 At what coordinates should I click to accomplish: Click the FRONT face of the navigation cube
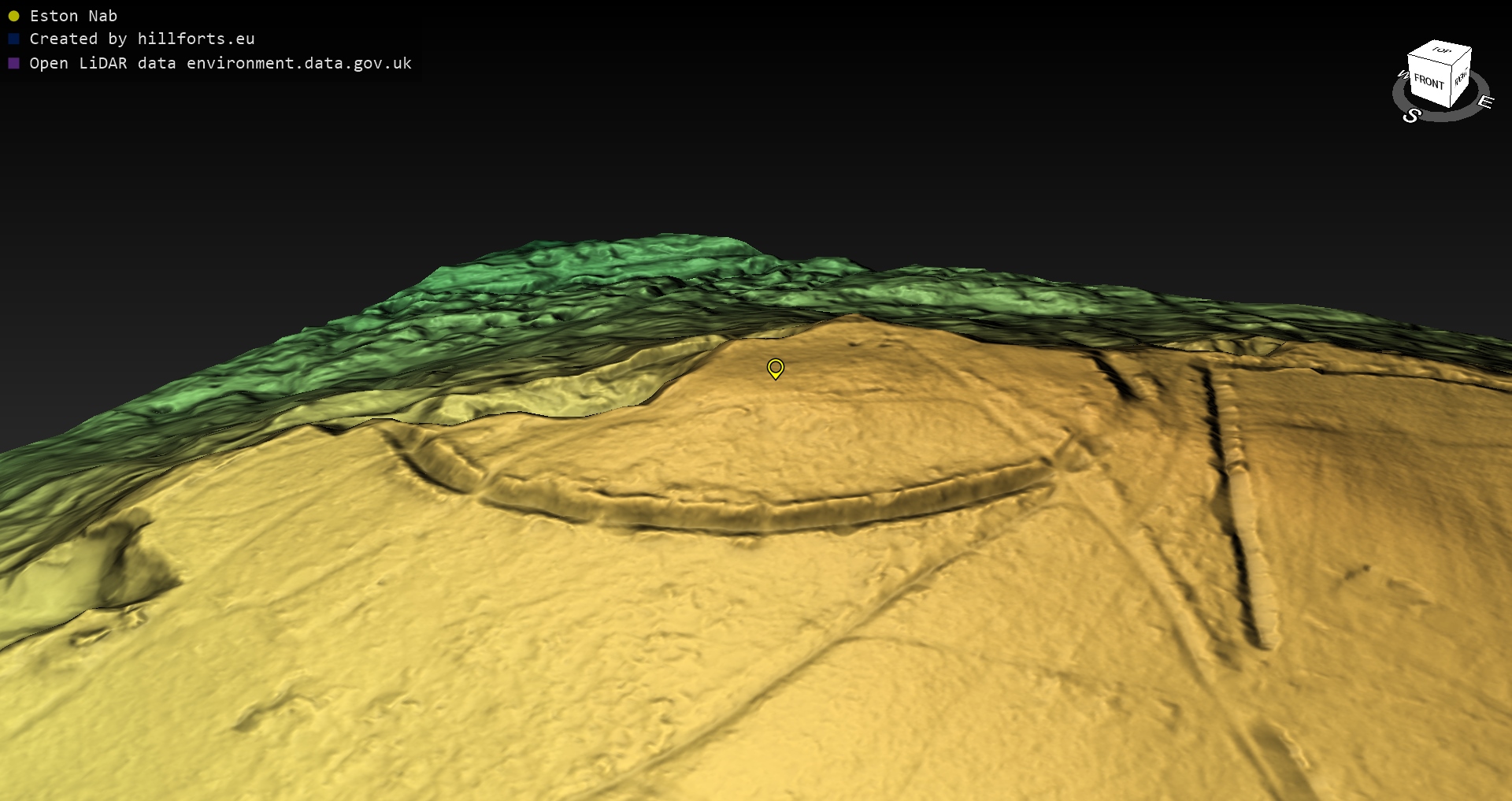point(1428,81)
